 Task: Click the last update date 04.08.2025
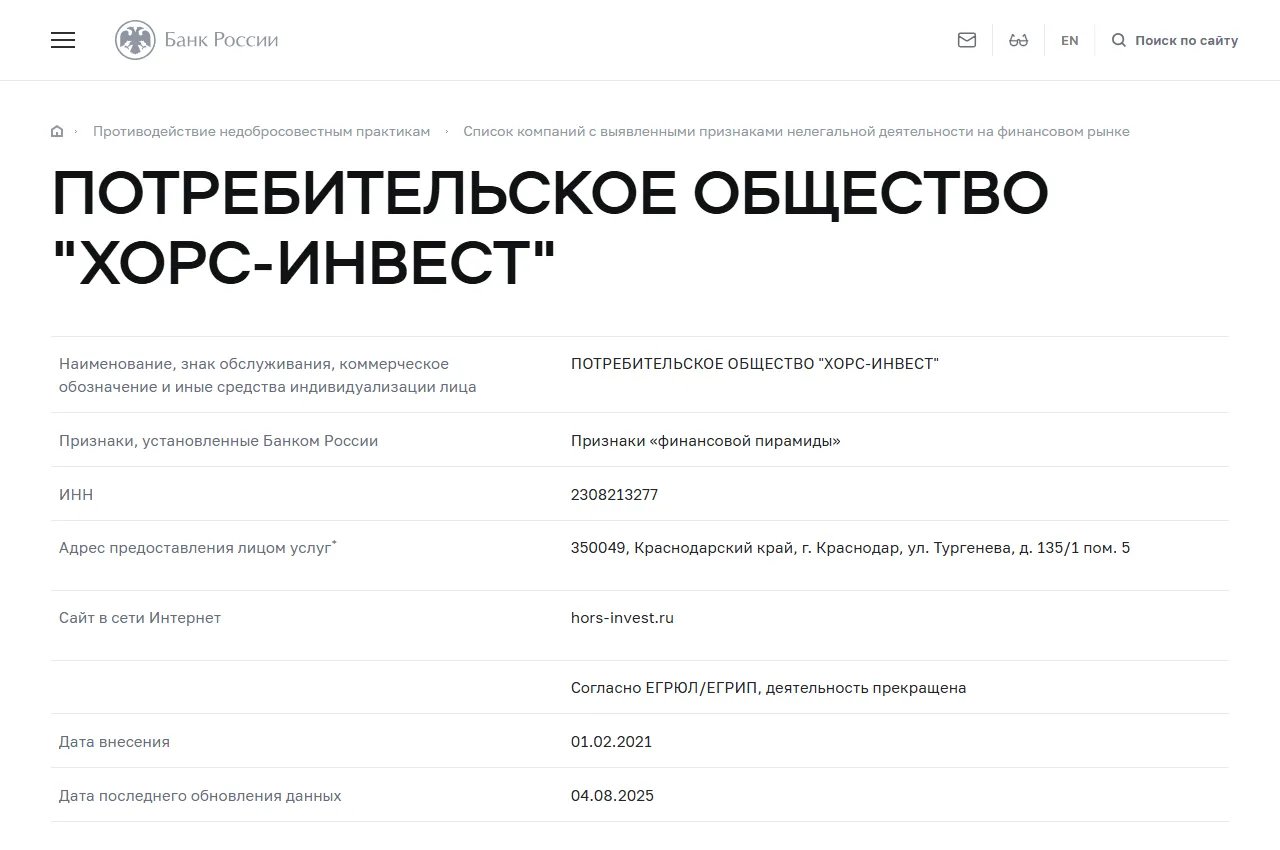pos(612,796)
